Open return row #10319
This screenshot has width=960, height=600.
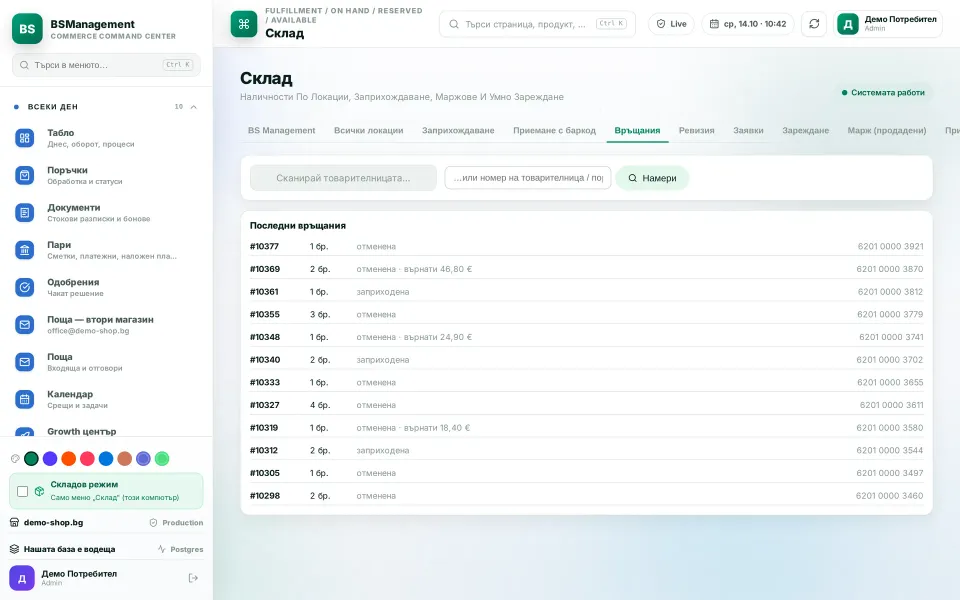(x=586, y=427)
